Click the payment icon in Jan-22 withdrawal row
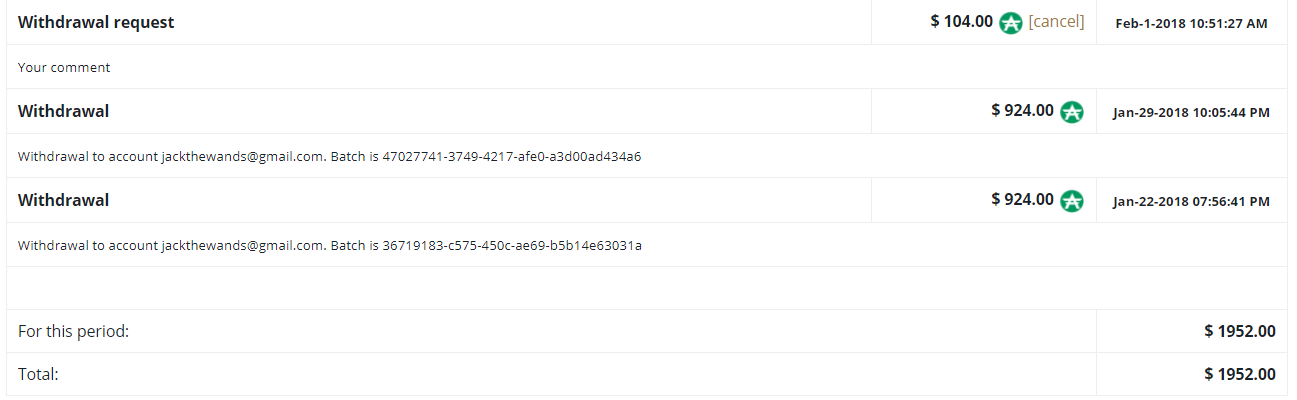The width and height of the screenshot is (1297, 400). click(x=1072, y=201)
